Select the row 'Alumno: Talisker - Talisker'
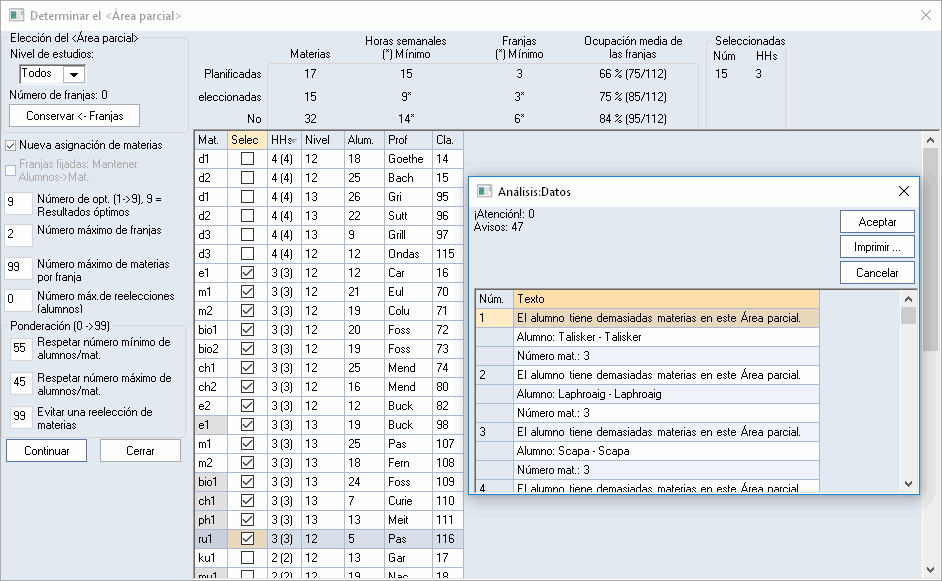The width and height of the screenshot is (942, 581). click(666, 337)
